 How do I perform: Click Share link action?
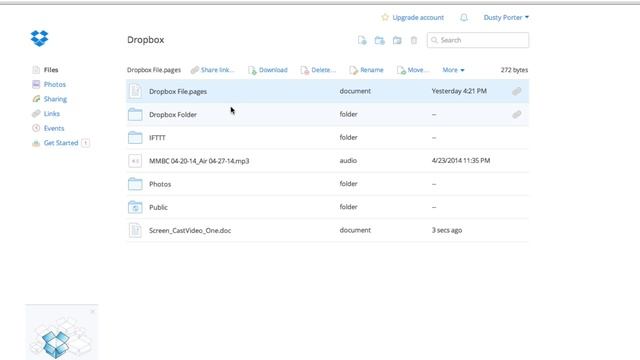pyautogui.click(x=213, y=70)
